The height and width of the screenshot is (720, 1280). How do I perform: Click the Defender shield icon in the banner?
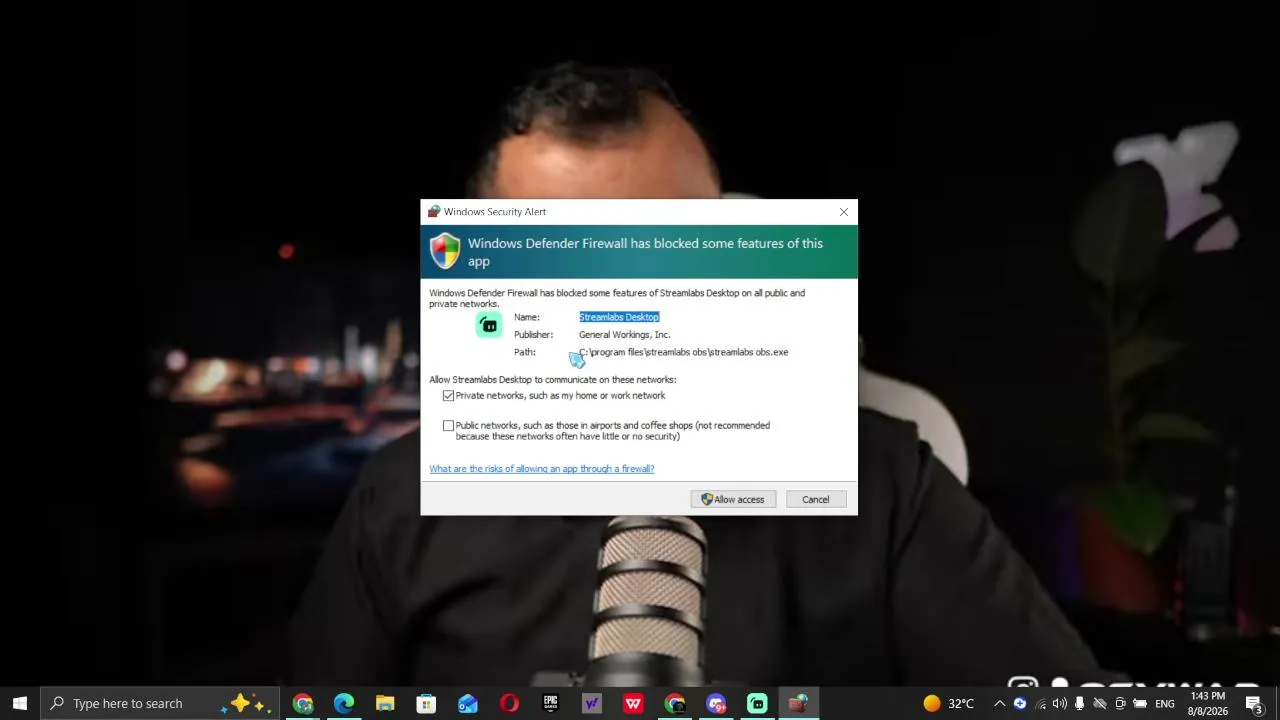click(x=445, y=251)
